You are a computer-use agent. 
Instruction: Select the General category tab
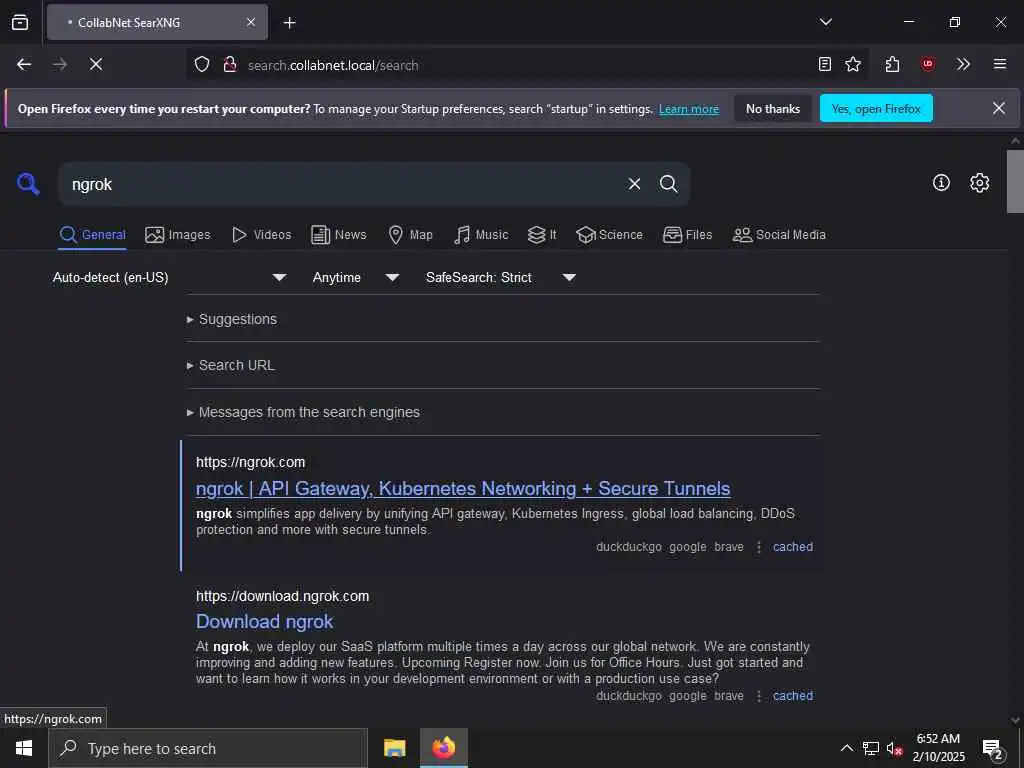[x=92, y=235]
